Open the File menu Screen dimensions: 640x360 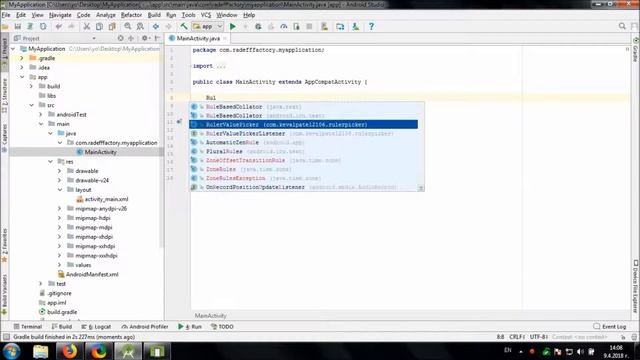(6, 15)
